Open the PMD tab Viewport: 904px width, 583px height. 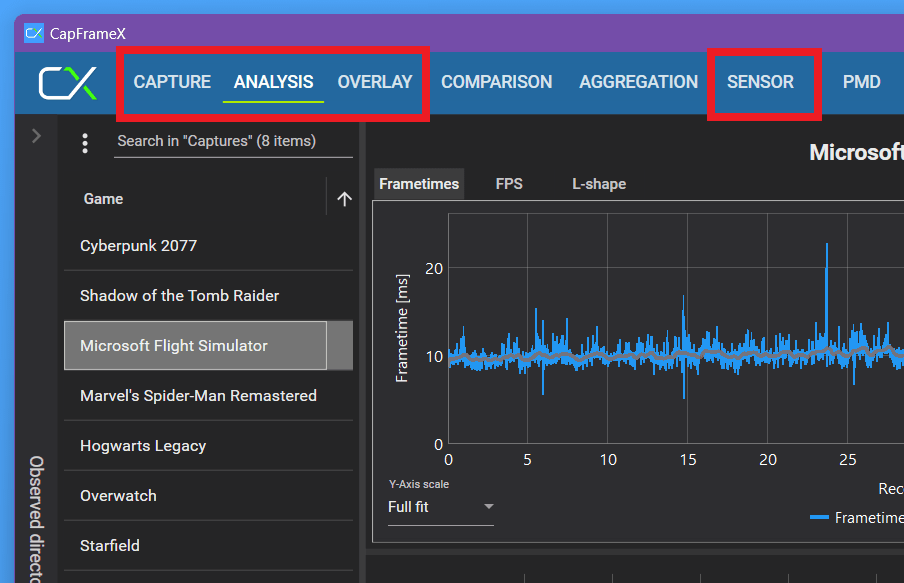pos(861,82)
